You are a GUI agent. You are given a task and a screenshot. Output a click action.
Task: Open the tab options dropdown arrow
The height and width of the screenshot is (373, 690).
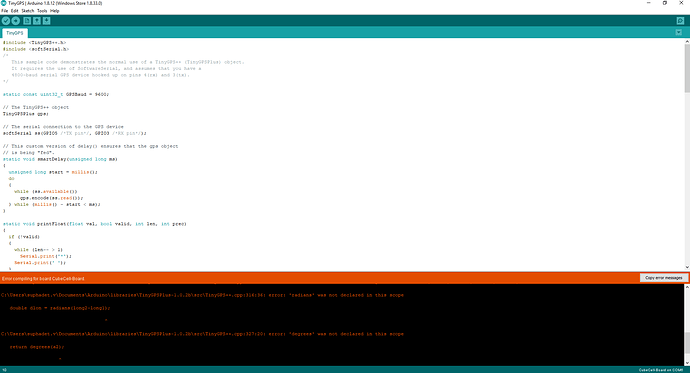click(x=679, y=33)
